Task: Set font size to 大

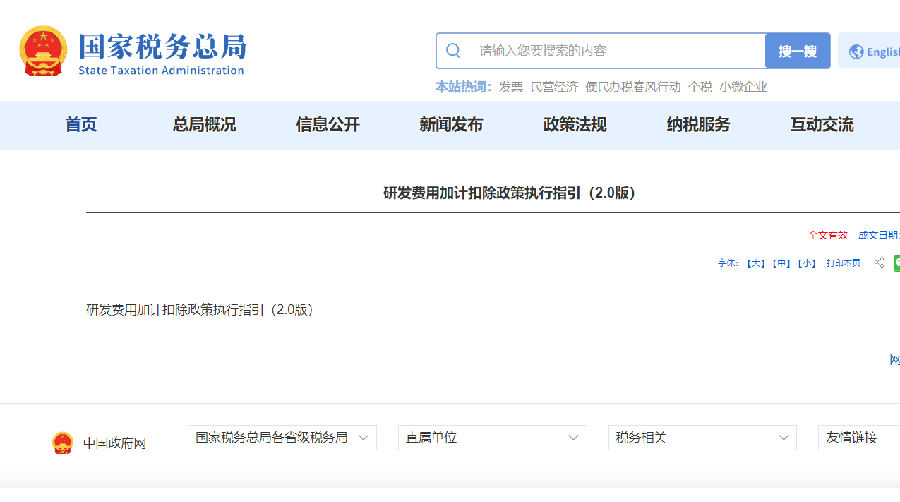Action: pyautogui.click(x=756, y=263)
